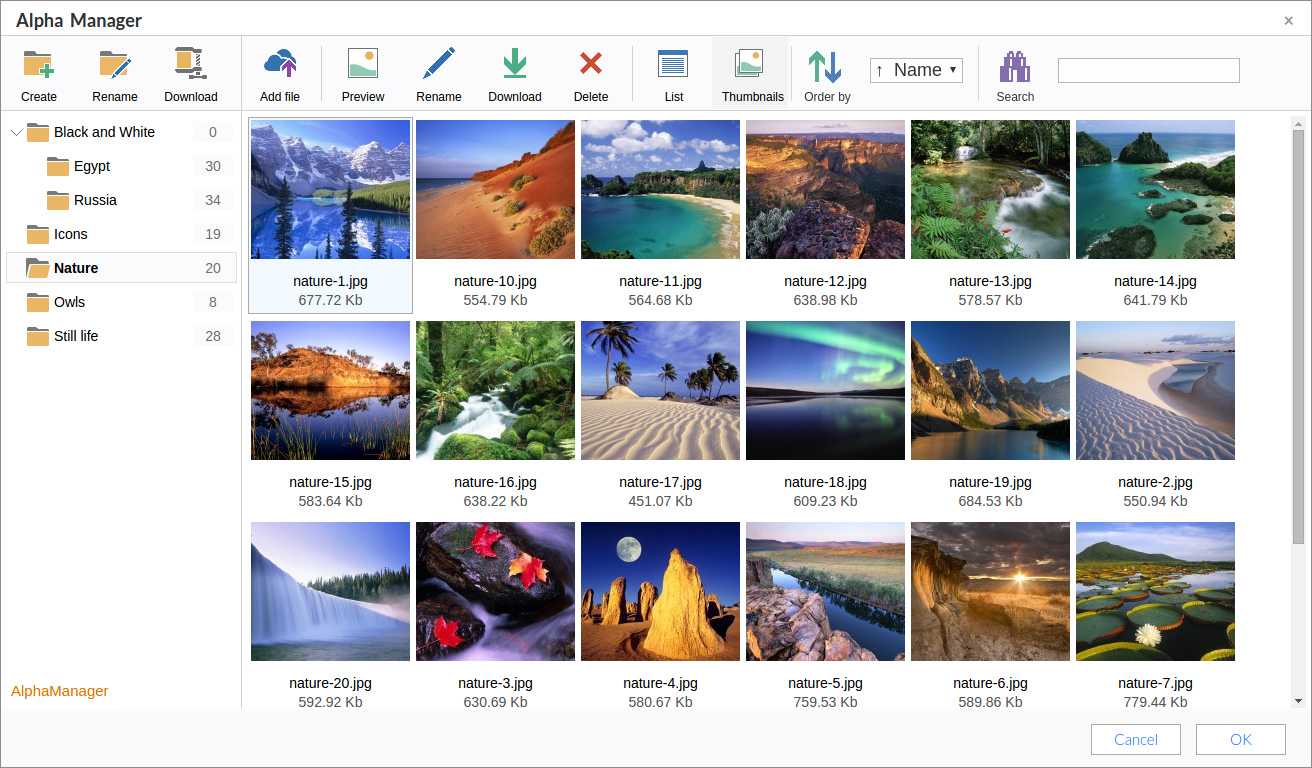Viewport: 1312px width, 768px height.
Task: Collapse the Black and White folder tree
Action: (x=16, y=132)
